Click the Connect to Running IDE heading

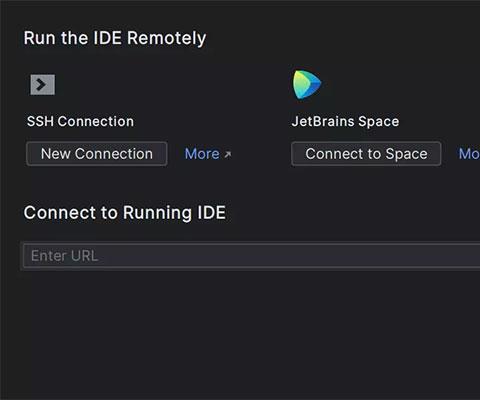[125, 213]
